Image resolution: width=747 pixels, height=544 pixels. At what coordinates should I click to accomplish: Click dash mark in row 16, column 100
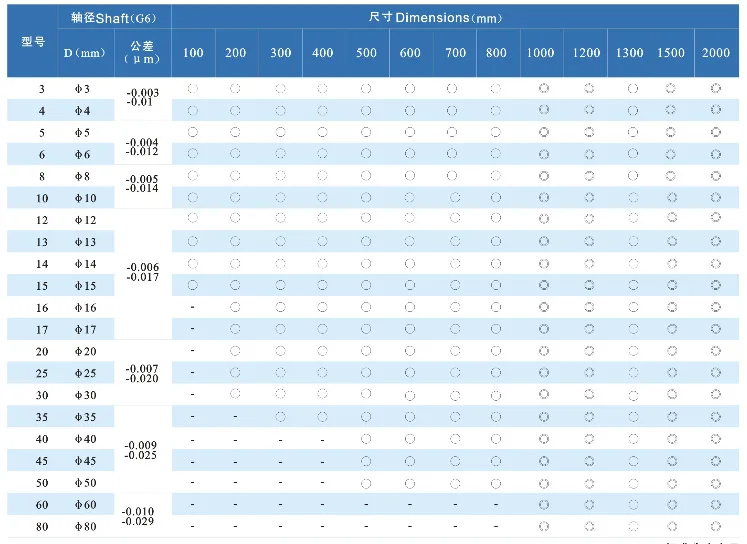click(192, 307)
